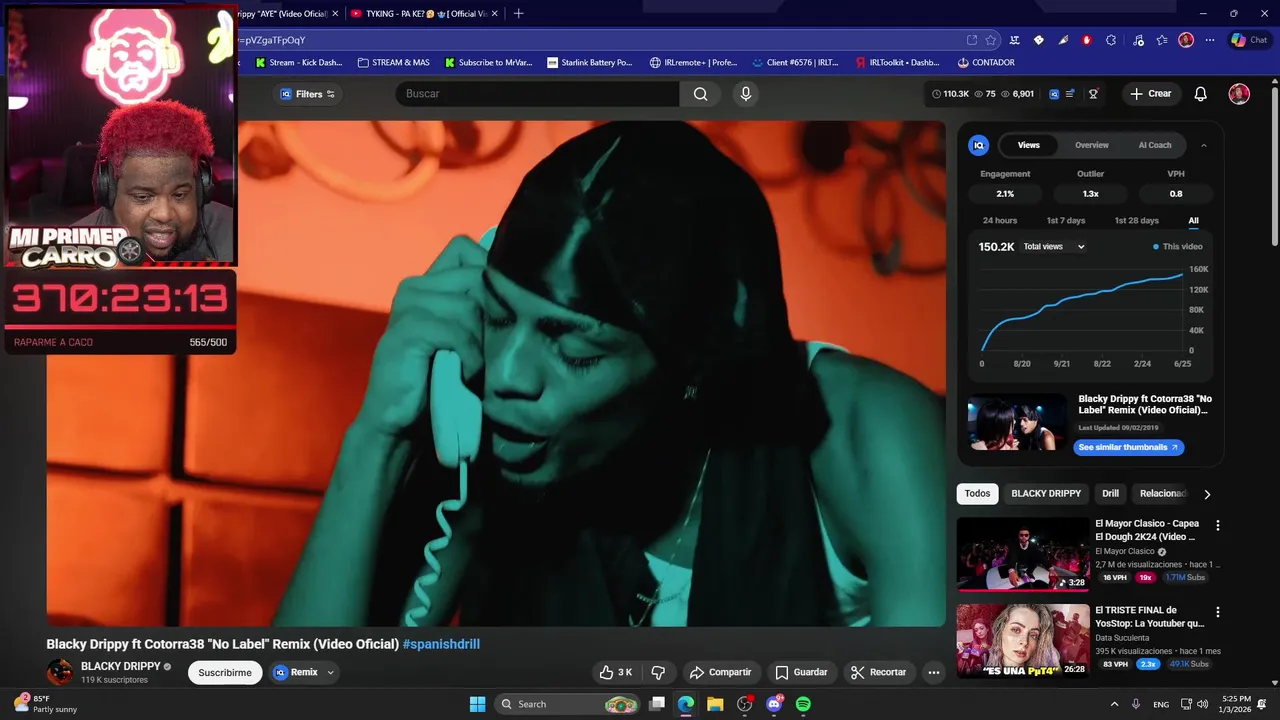Click See similar thumbnails link
The width and height of the screenshot is (1280, 720).
tap(1128, 447)
